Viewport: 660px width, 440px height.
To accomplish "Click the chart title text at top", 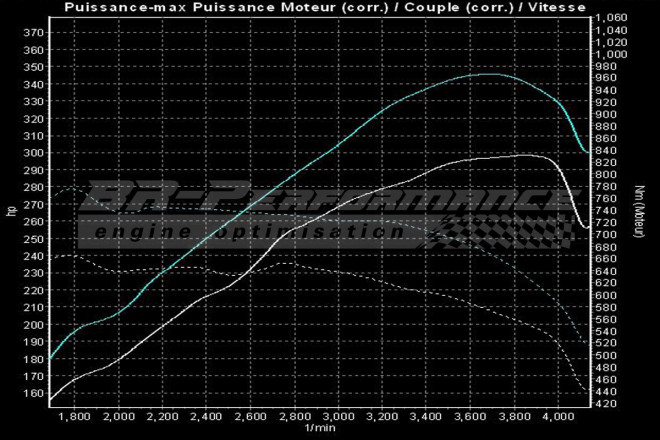I will click(330, 7).
